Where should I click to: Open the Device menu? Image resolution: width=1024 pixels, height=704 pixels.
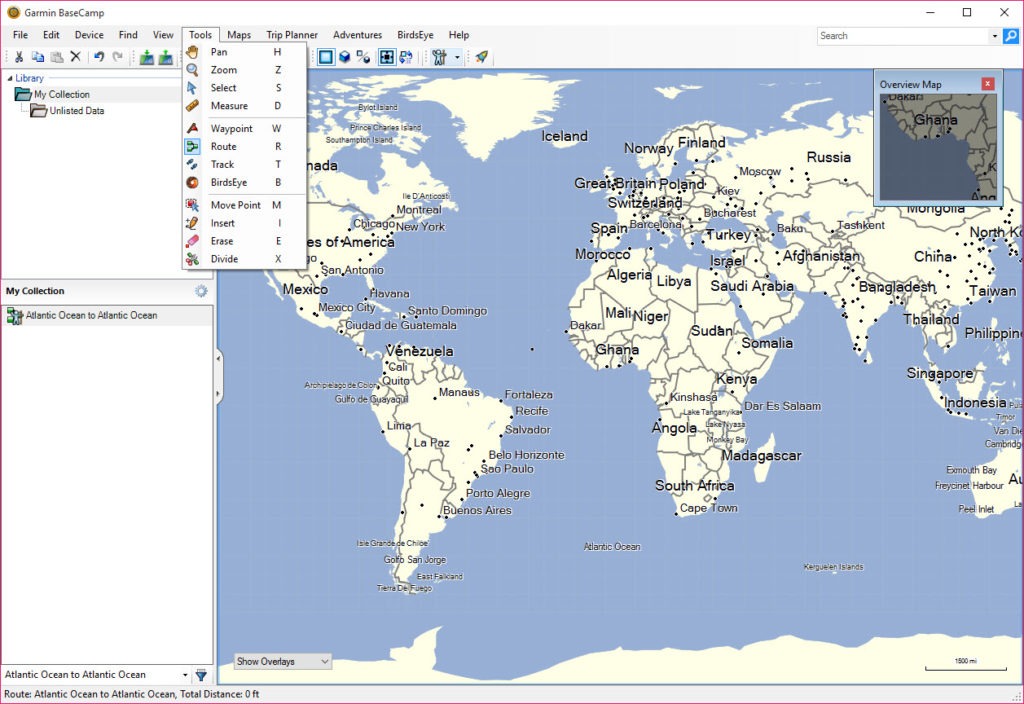click(89, 35)
